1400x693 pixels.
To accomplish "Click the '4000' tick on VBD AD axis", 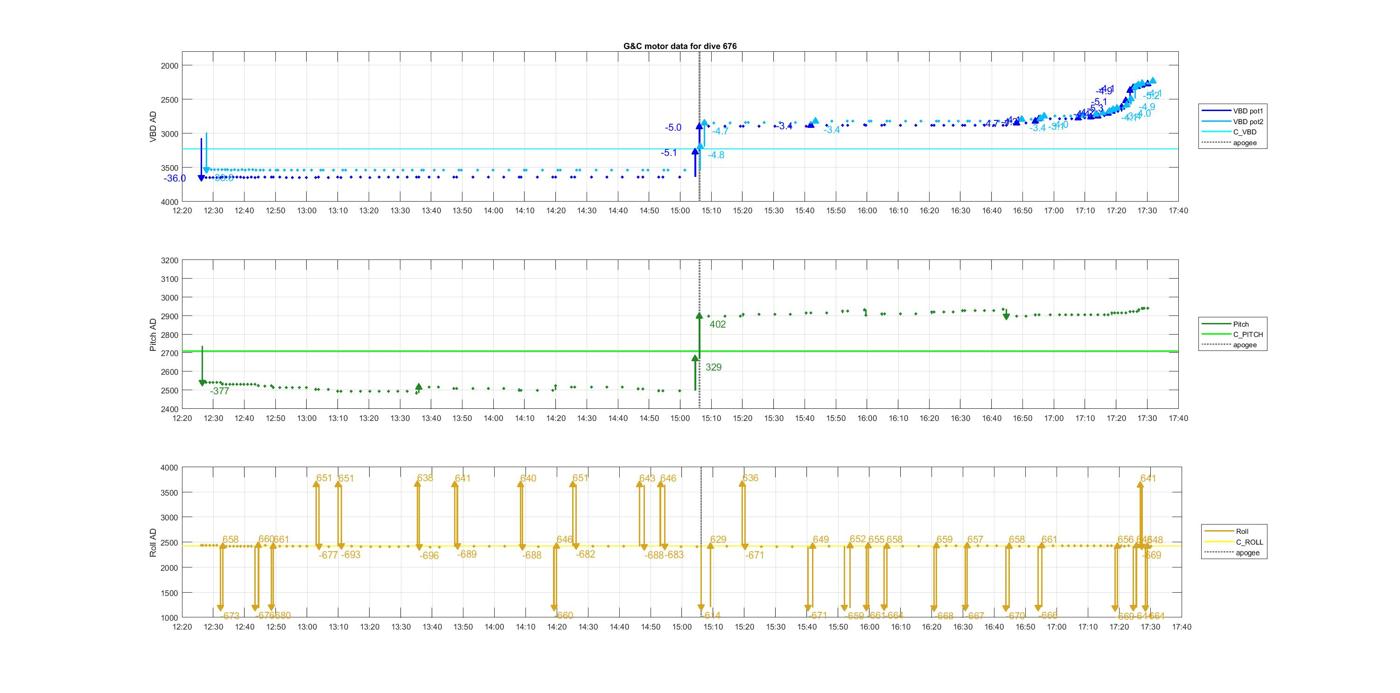I will [x=170, y=202].
